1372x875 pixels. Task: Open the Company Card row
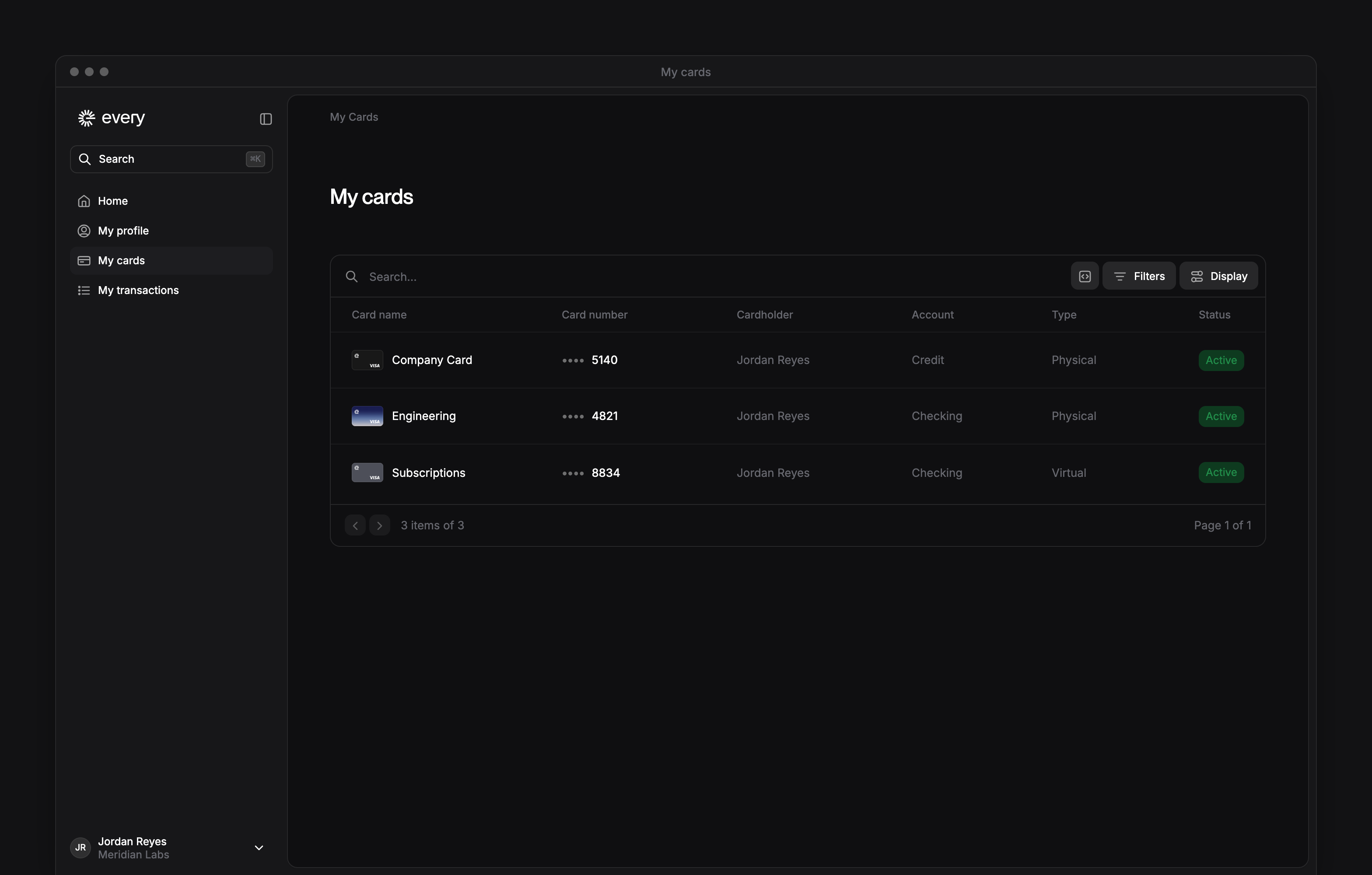click(798, 360)
